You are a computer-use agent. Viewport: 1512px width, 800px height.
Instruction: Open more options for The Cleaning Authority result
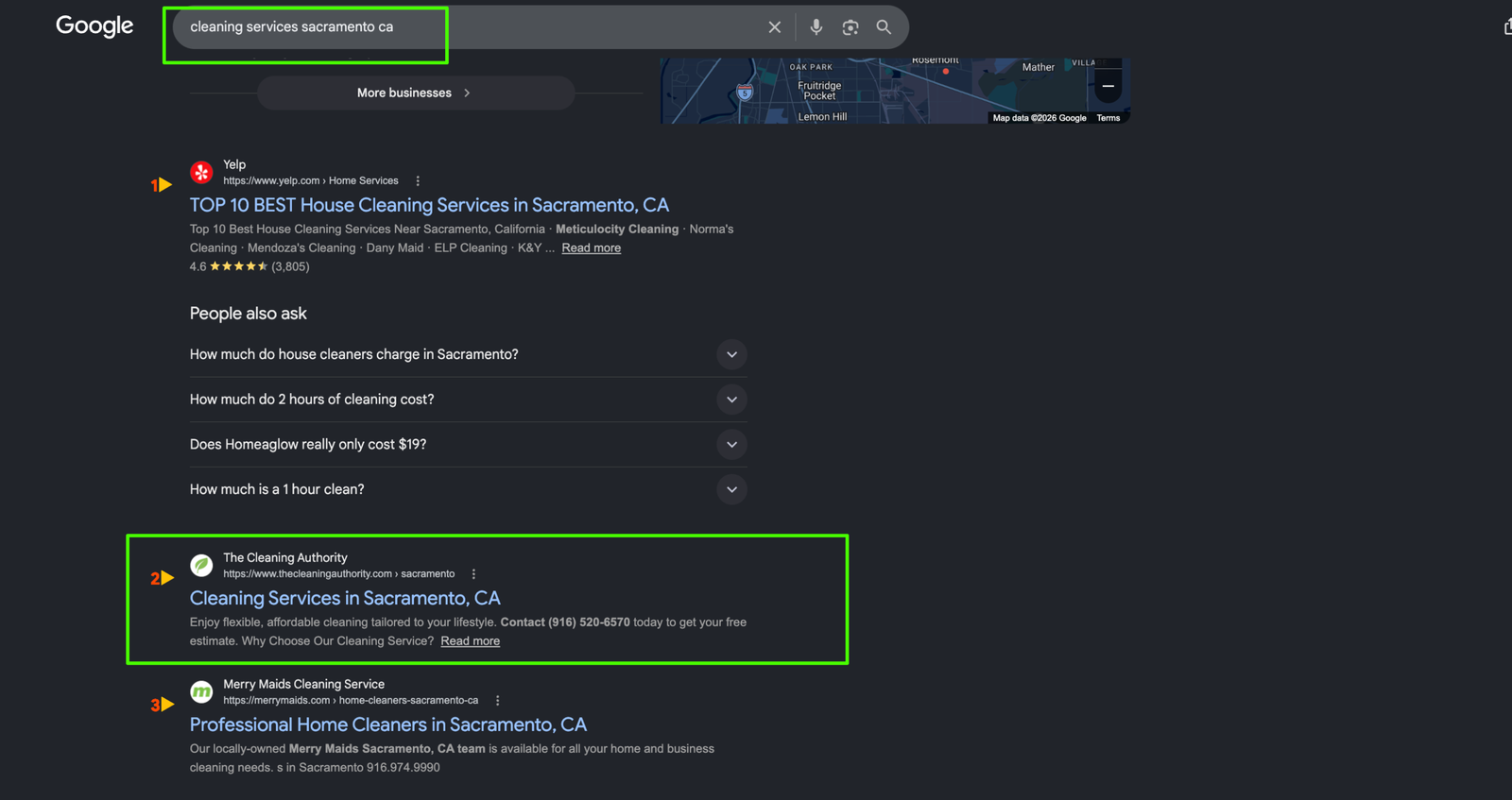click(473, 573)
